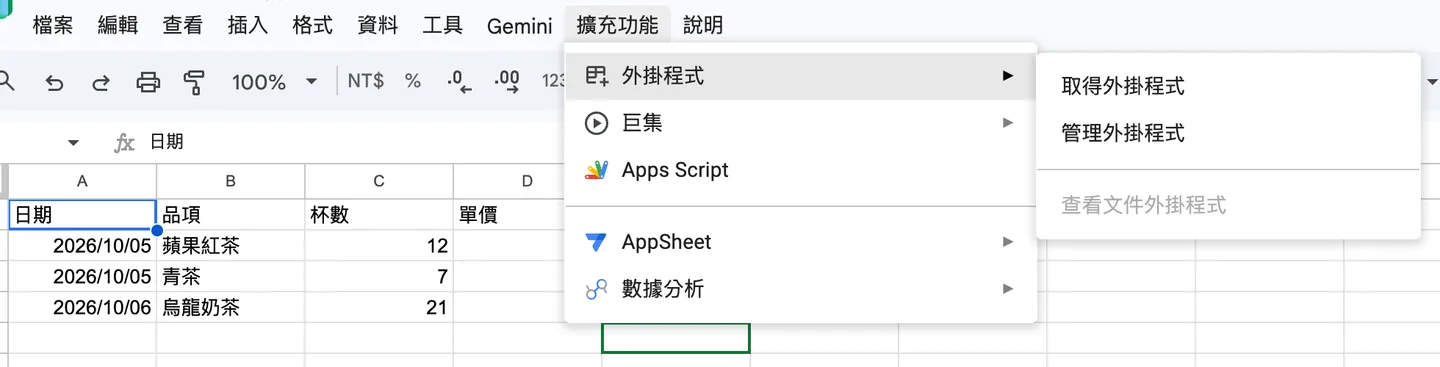Viewport: 1440px width, 367px height.
Task: Select 數據分析 menu entry
Action: click(801, 289)
